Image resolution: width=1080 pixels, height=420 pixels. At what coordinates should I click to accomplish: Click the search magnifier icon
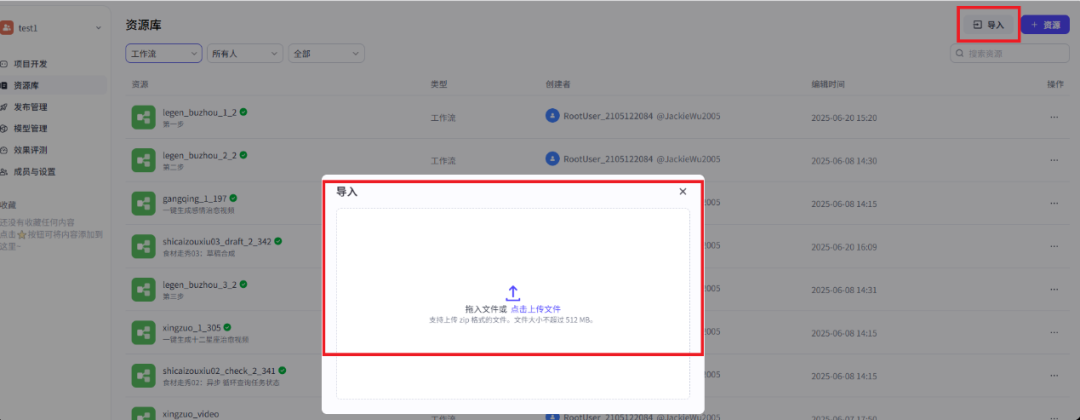point(961,53)
